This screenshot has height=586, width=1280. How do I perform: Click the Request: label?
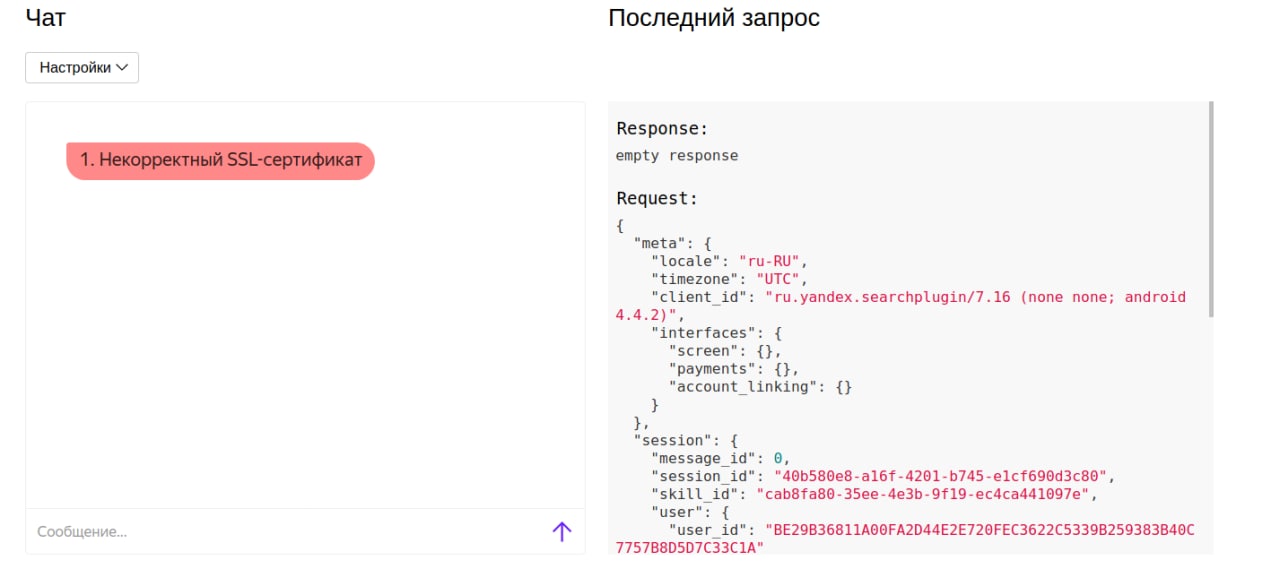(657, 199)
